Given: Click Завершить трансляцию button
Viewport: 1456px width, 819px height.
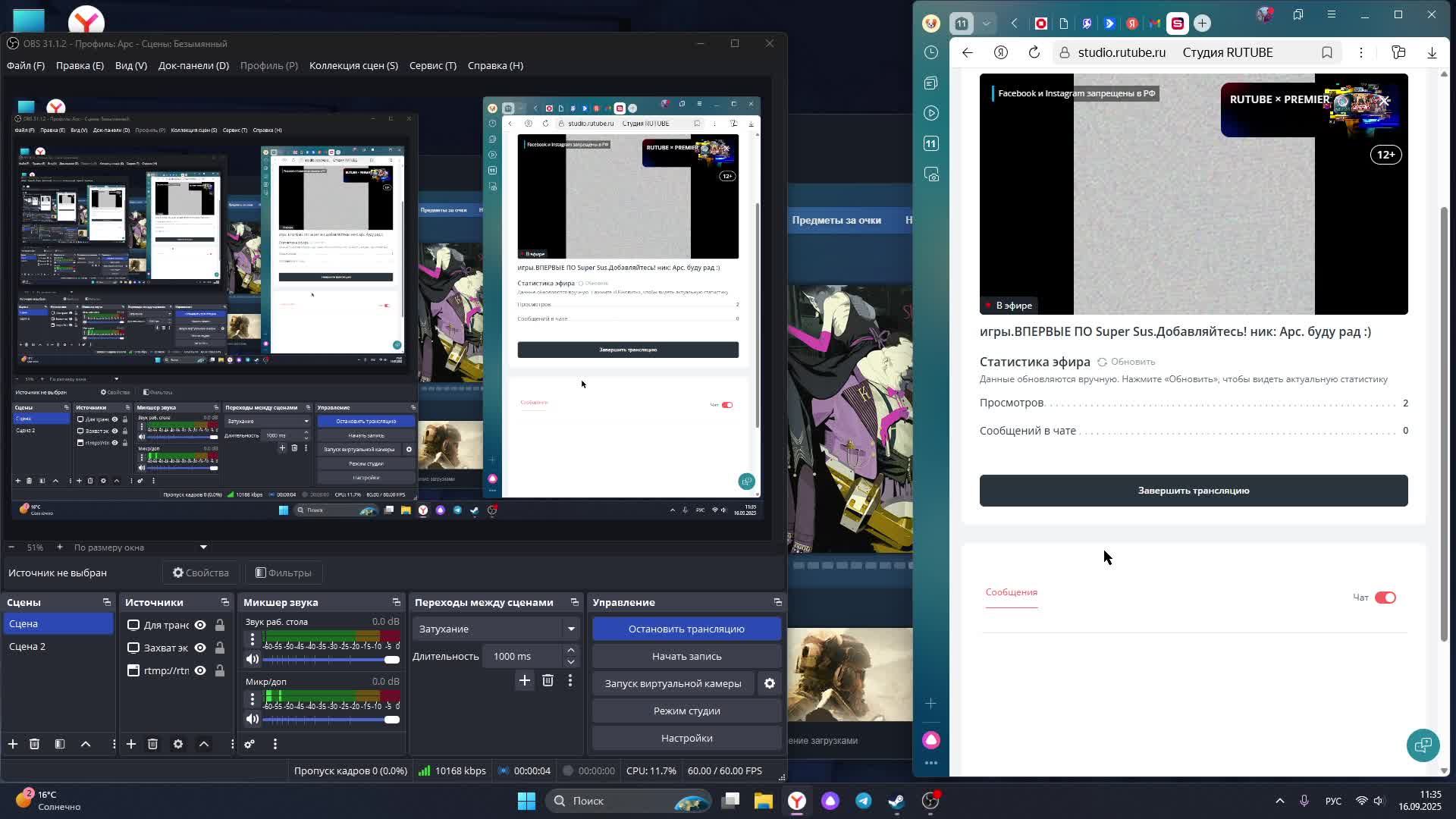Looking at the screenshot, I should point(1193,491).
